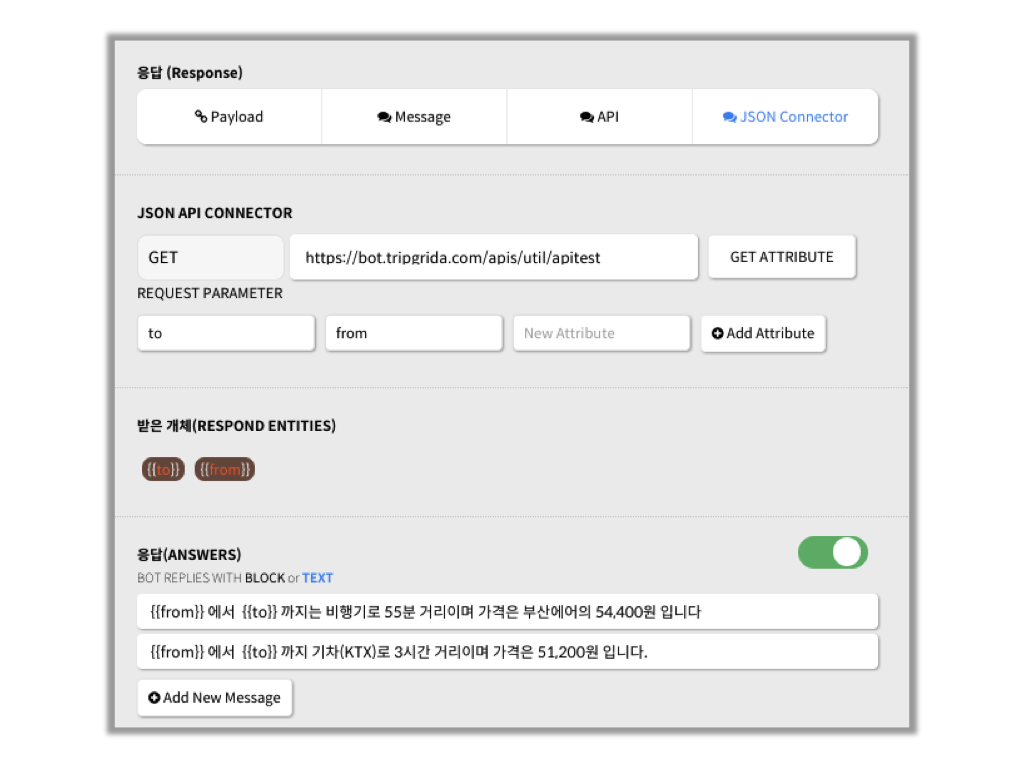Choose TEXT reply type
Screen dimensions: 1024x768
point(317,578)
